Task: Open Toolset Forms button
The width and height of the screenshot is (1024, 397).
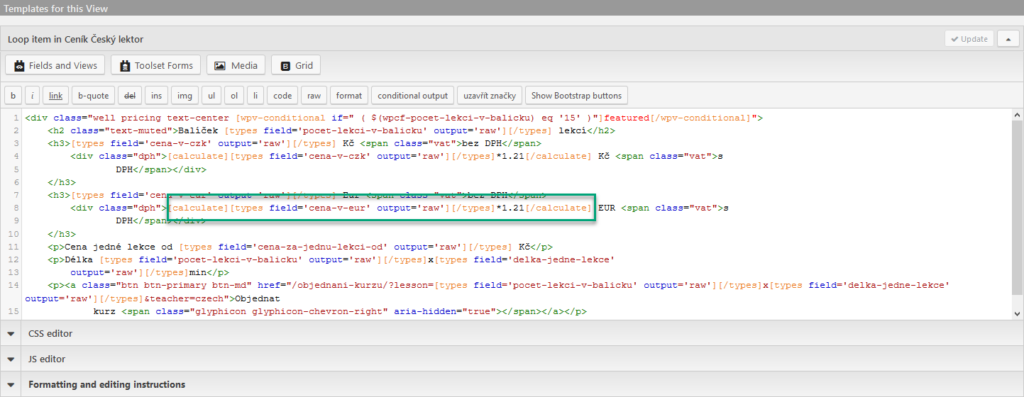Action: (x=155, y=65)
